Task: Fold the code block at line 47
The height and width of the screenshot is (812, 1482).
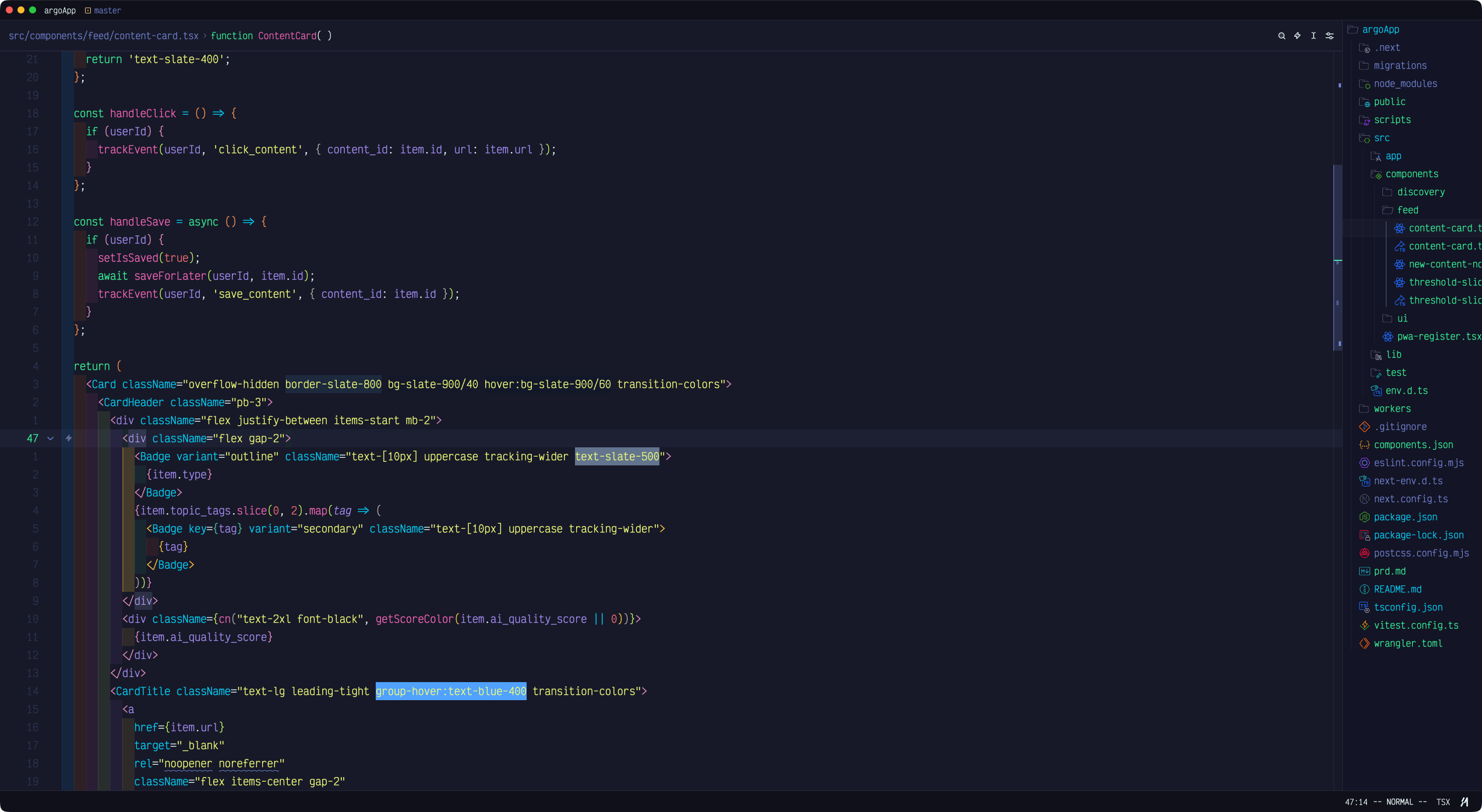Action: coord(51,439)
